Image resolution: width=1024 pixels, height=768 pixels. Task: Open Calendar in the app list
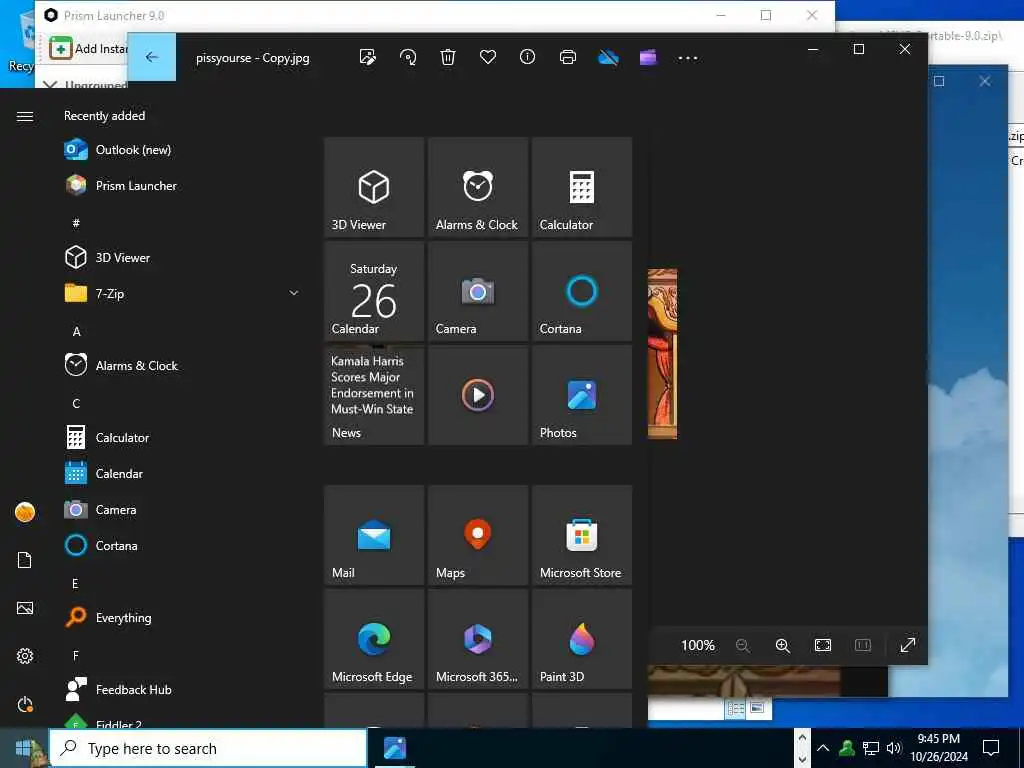[x=183, y=473]
